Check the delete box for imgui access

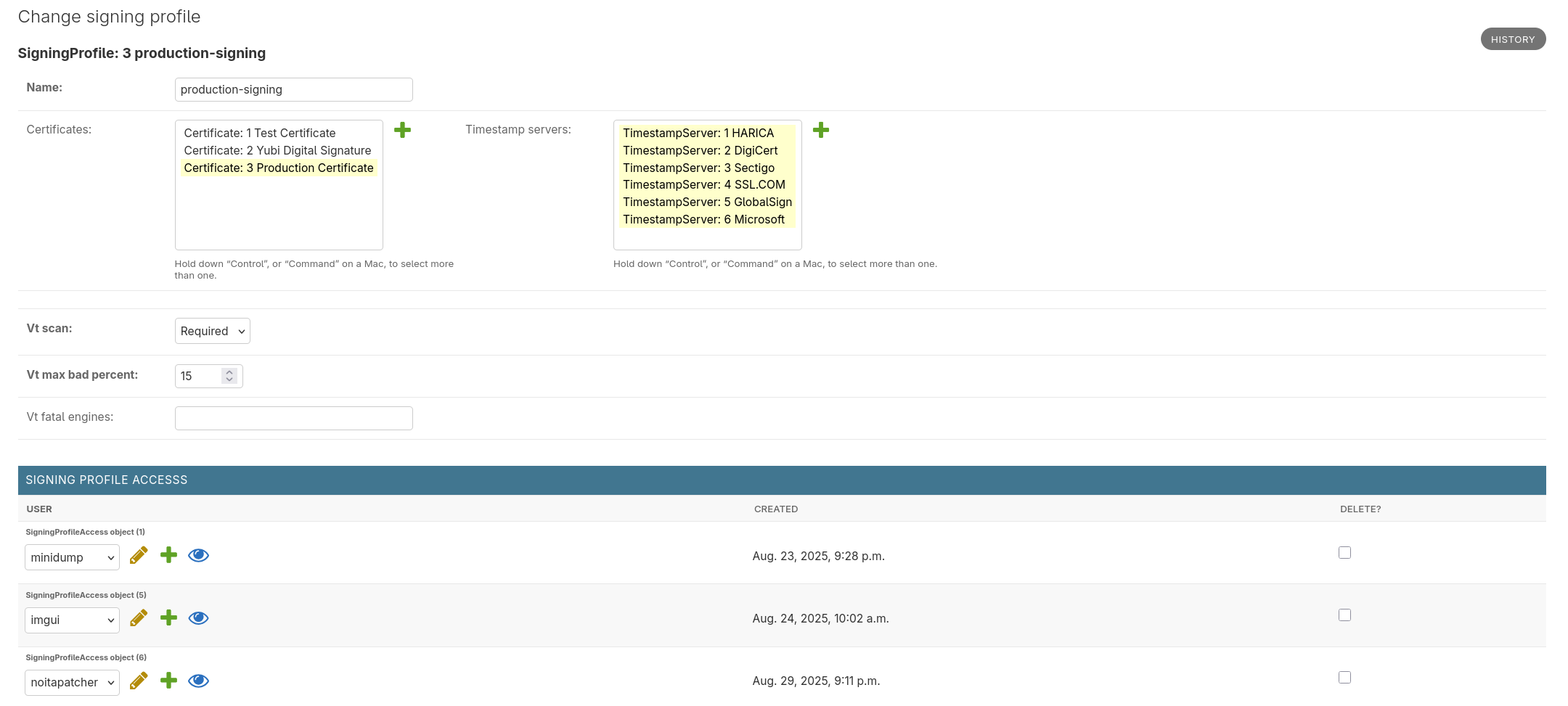point(1344,615)
